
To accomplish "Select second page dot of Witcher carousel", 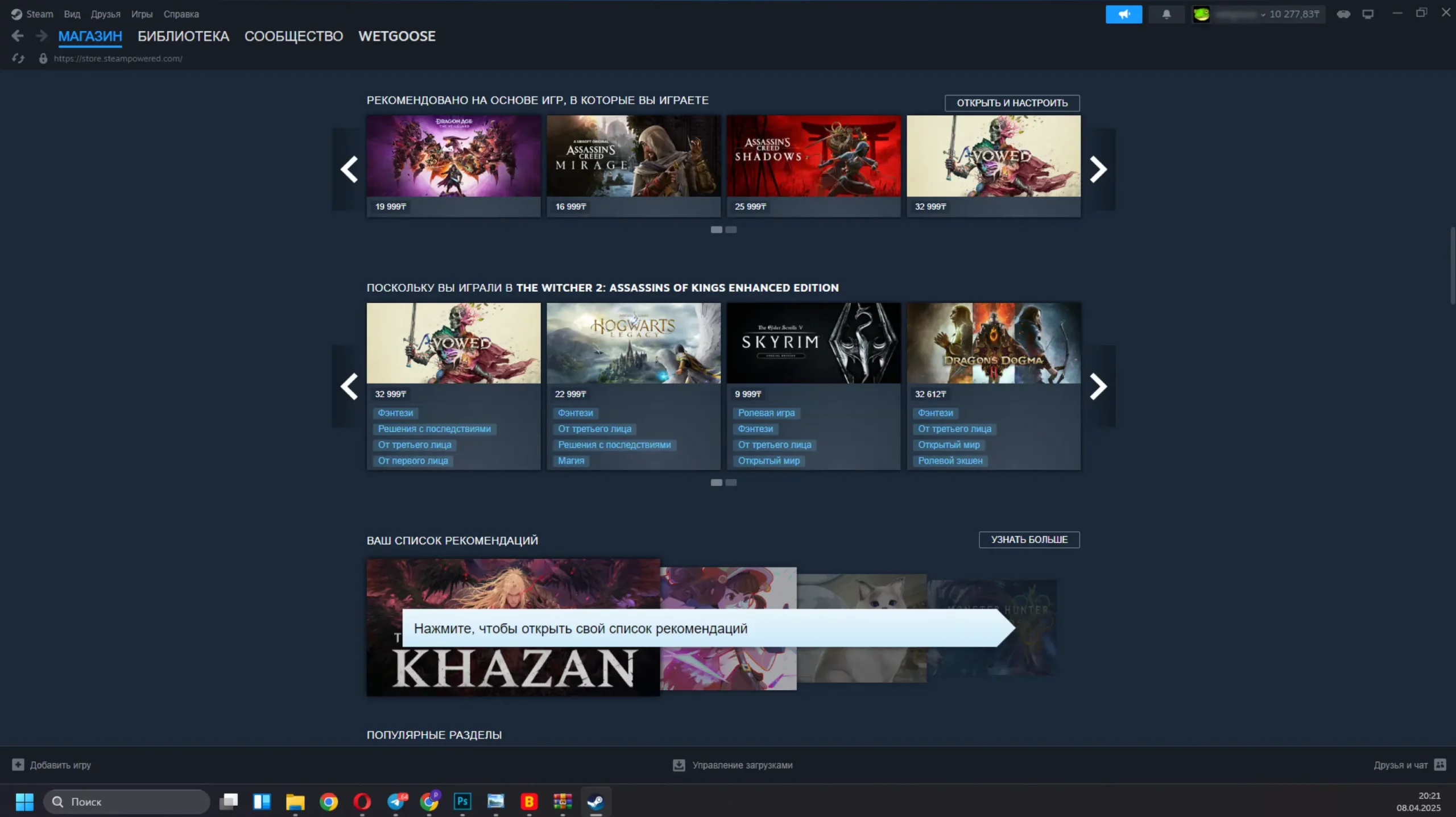I will 731,483.
